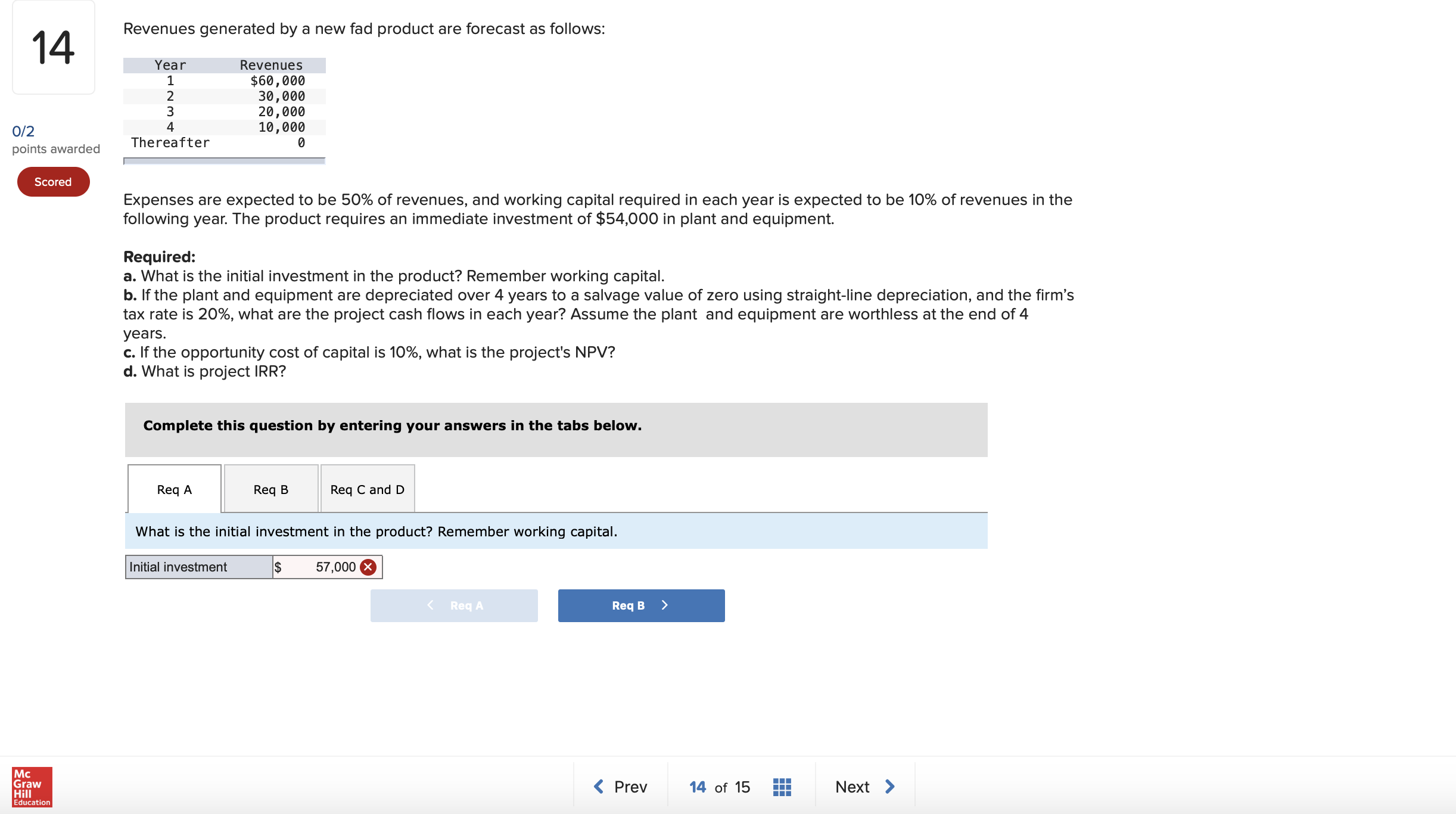
Task: Click the red incorrect-answer X icon
Action: pyautogui.click(x=368, y=567)
